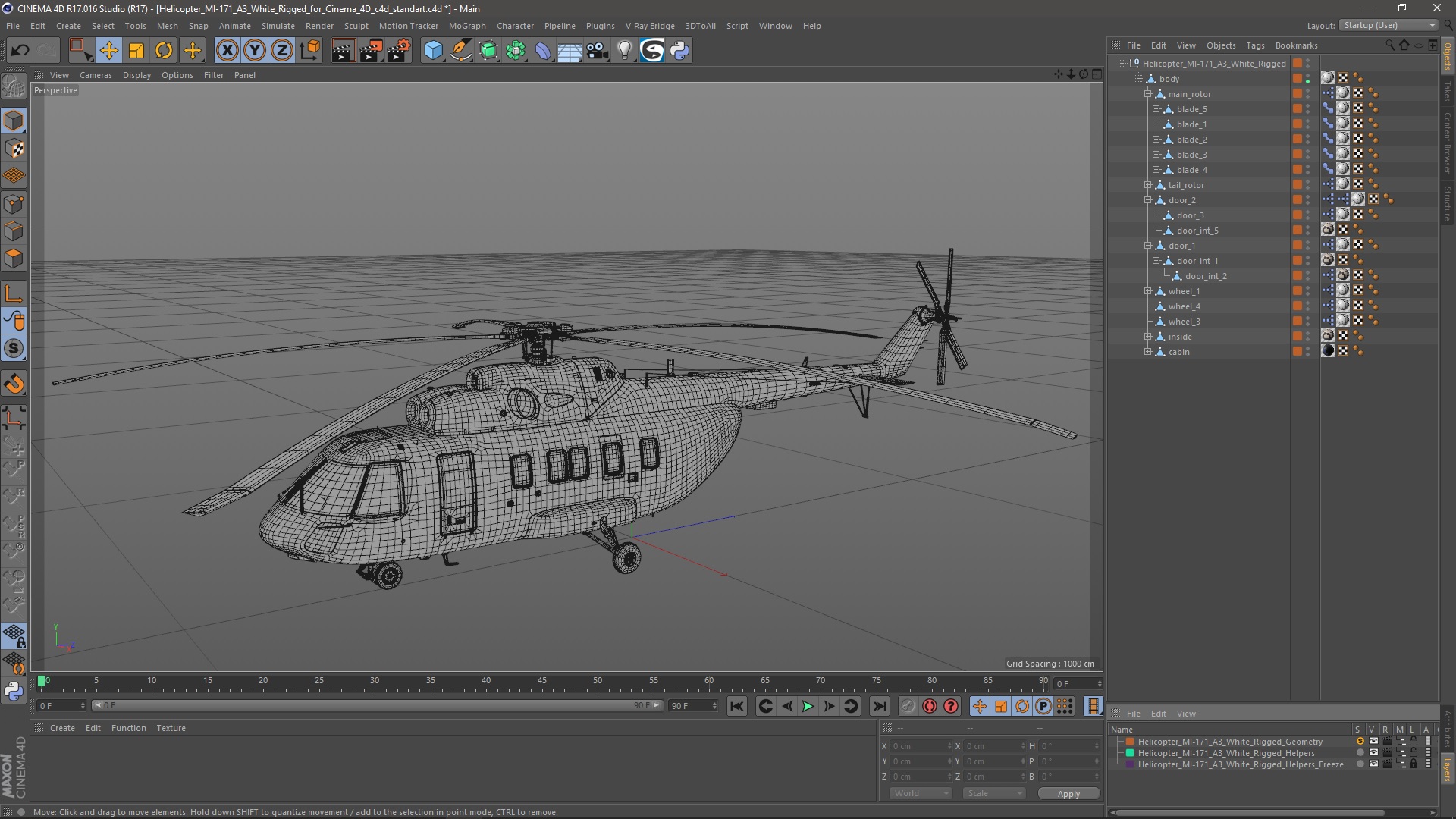This screenshot has height=819, width=1456.
Task: Click the Undo arrow icon
Action: coord(20,51)
